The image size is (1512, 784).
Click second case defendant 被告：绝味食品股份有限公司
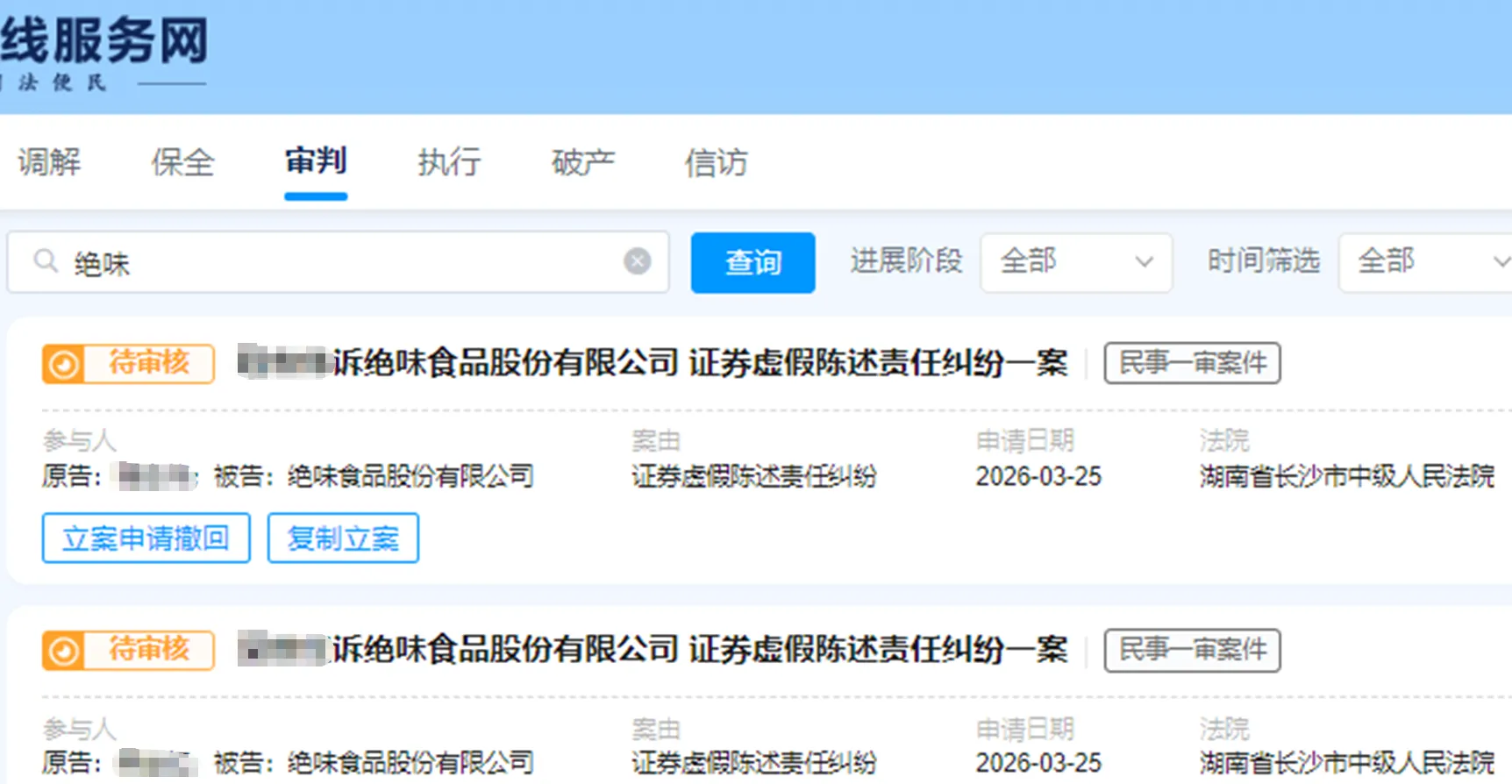pyautogui.click(x=374, y=763)
